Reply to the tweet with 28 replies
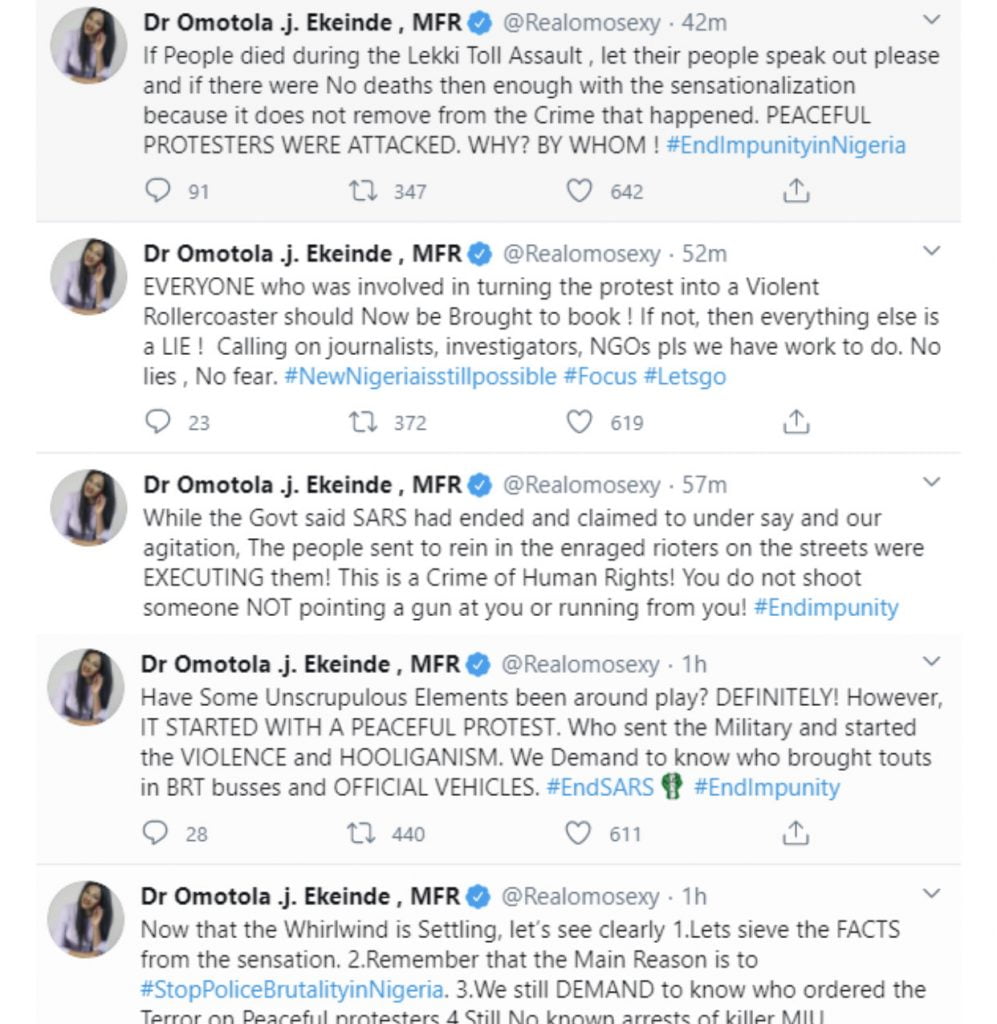The width and height of the screenshot is (997, 1024). (x=156, y=833)
